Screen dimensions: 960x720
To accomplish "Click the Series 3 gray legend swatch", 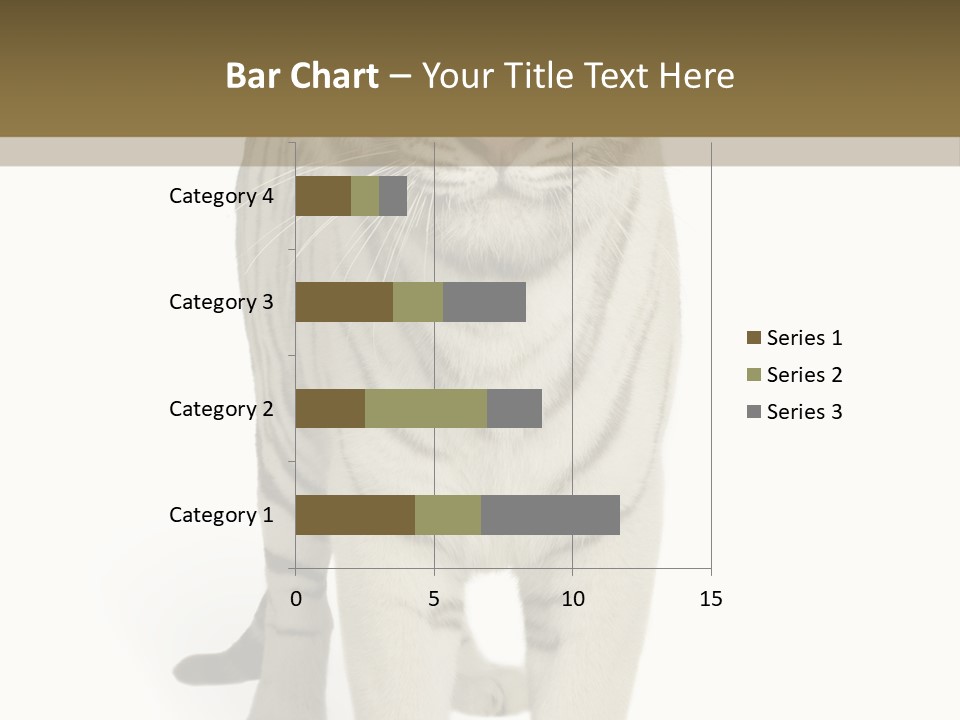I will coord(754,411).
